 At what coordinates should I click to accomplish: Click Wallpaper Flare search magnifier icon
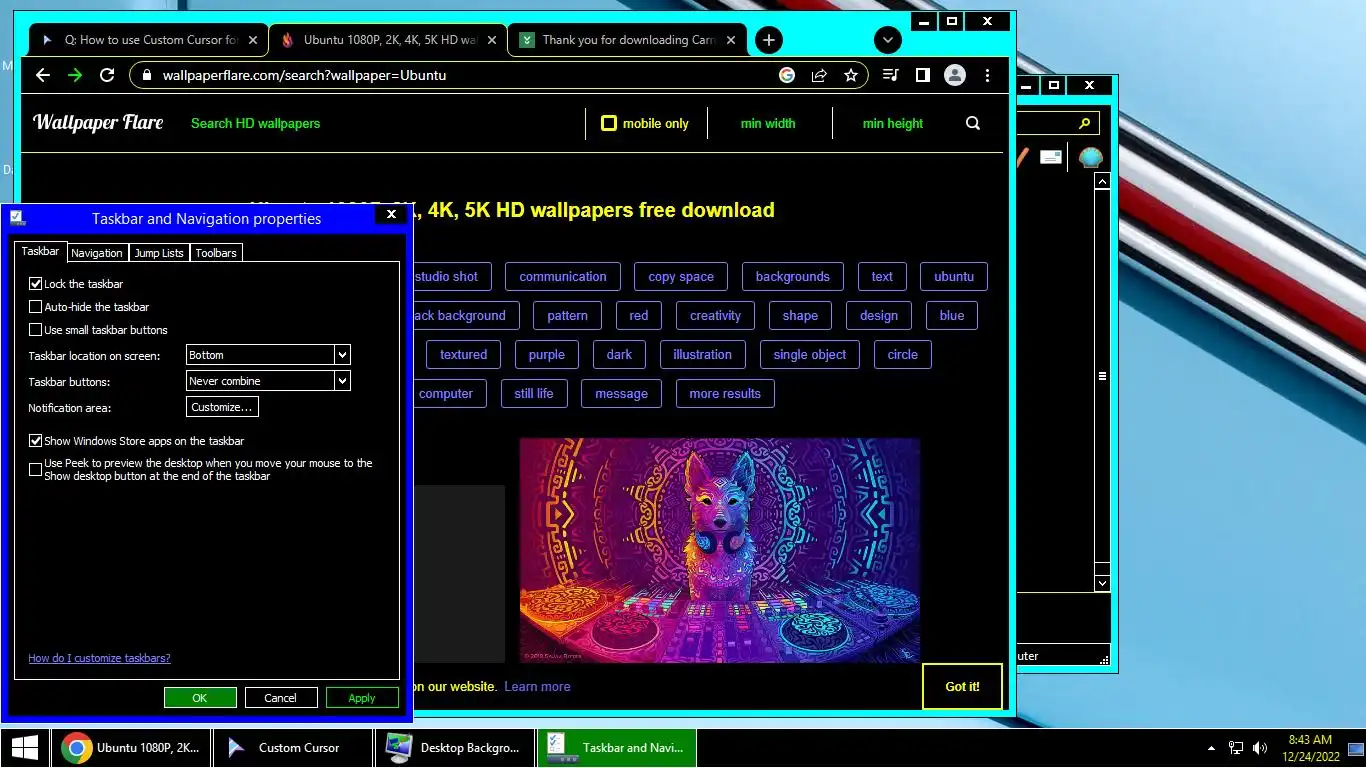pos(973,123)
